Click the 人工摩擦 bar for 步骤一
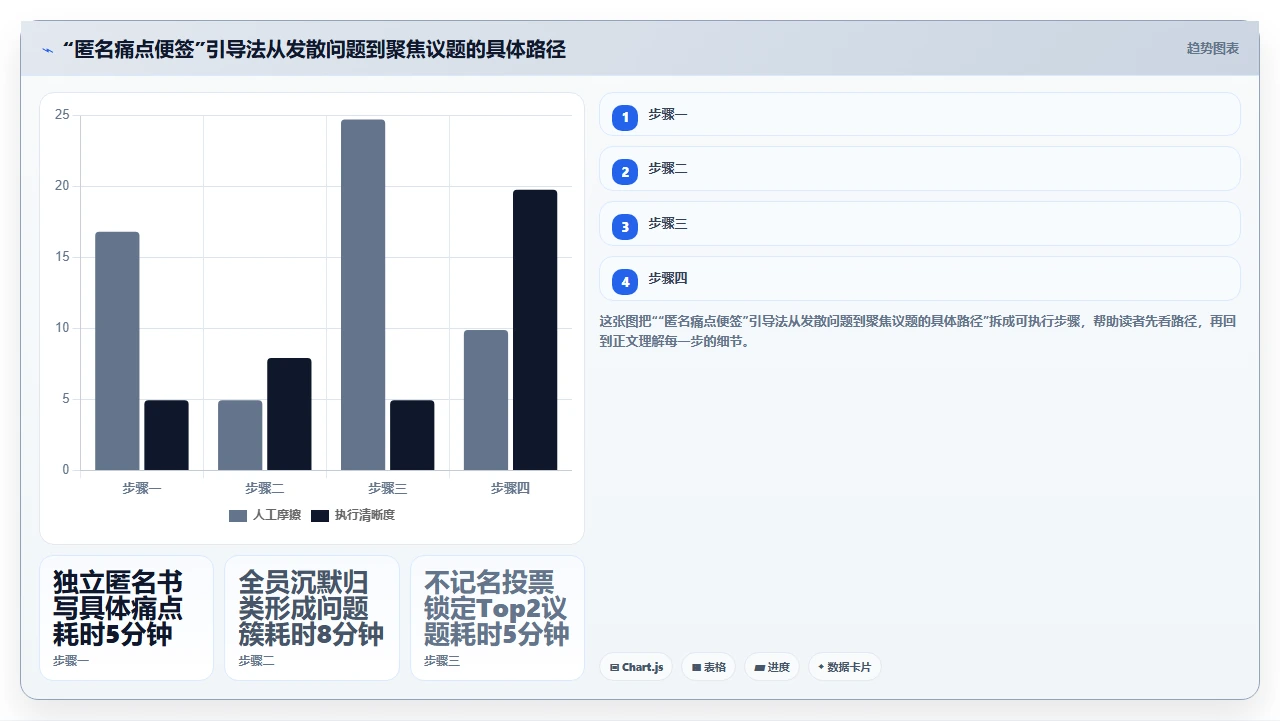1280x721 pixels. pos(117,351)
